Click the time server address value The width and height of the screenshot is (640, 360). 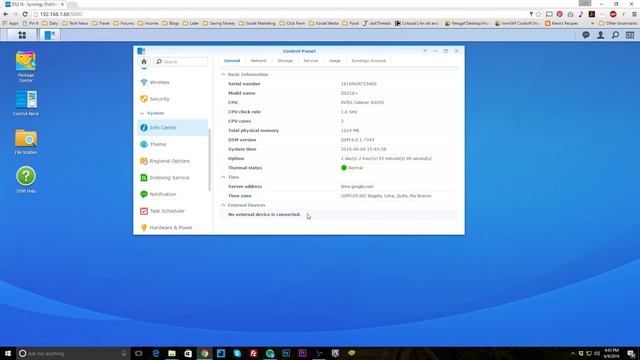pos(357,186)
